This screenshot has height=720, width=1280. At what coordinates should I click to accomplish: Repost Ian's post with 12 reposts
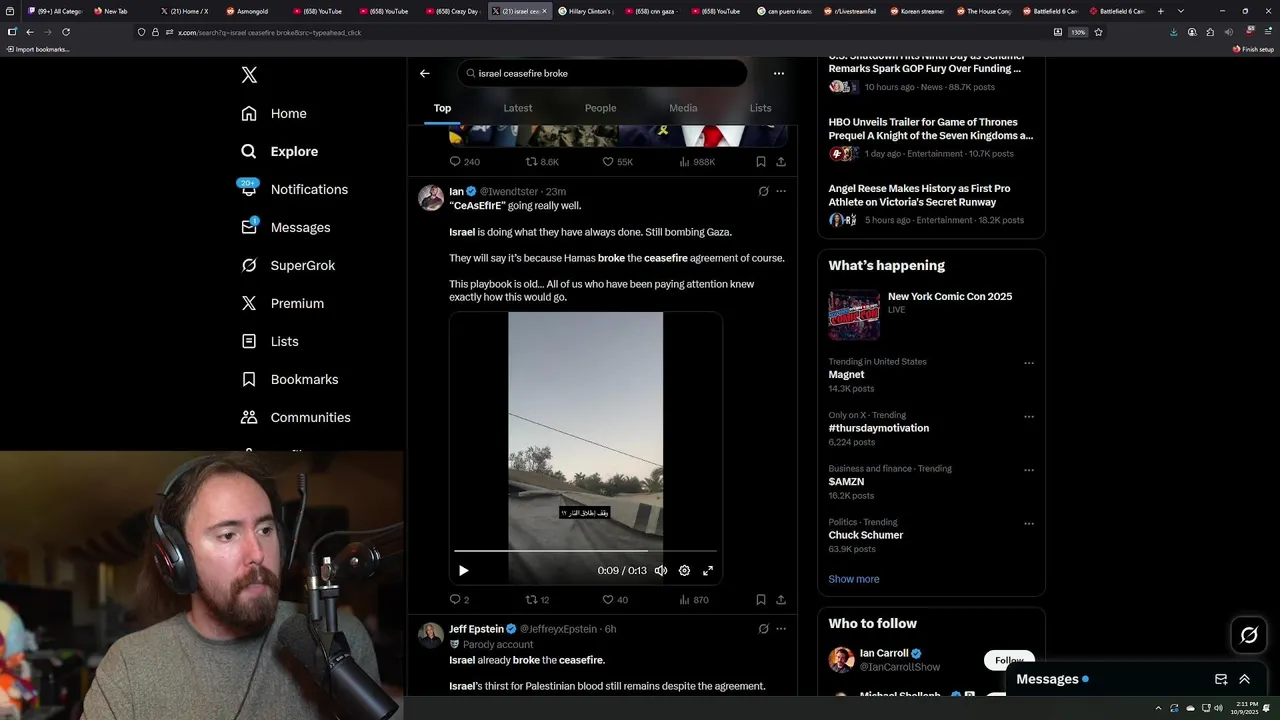coord(538,599)
